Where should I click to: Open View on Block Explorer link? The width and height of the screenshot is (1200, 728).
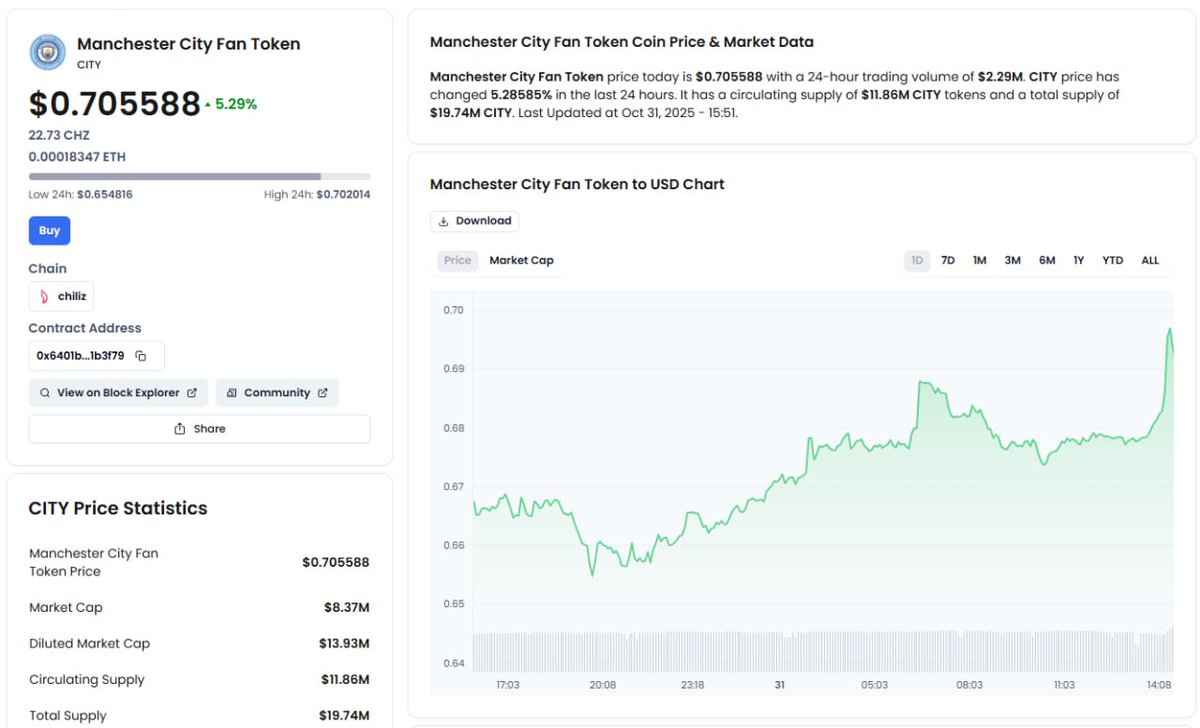pyautogui.click(x=118, y=393)
